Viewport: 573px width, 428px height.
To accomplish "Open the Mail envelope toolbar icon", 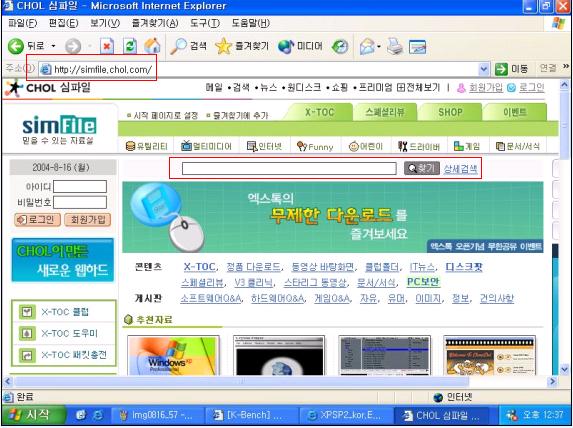I will click(x=368, y=47).
